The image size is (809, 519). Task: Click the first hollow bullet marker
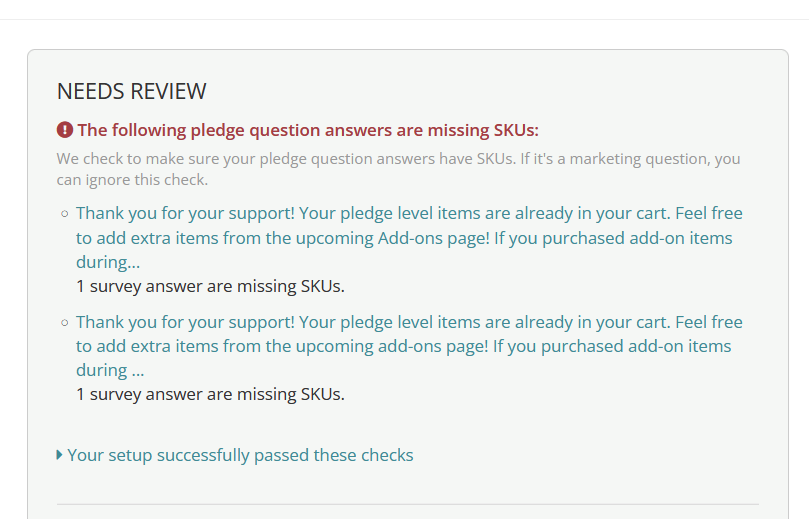click(x=64, y=214)
